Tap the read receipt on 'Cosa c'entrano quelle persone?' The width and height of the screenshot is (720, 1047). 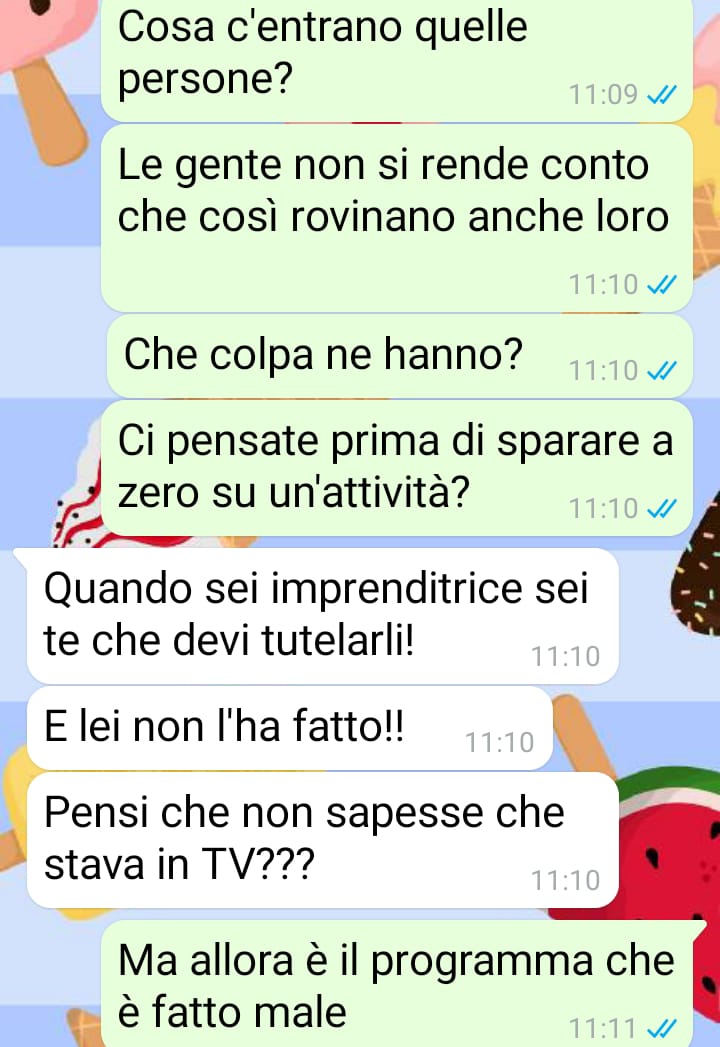(x=662, y=95)
